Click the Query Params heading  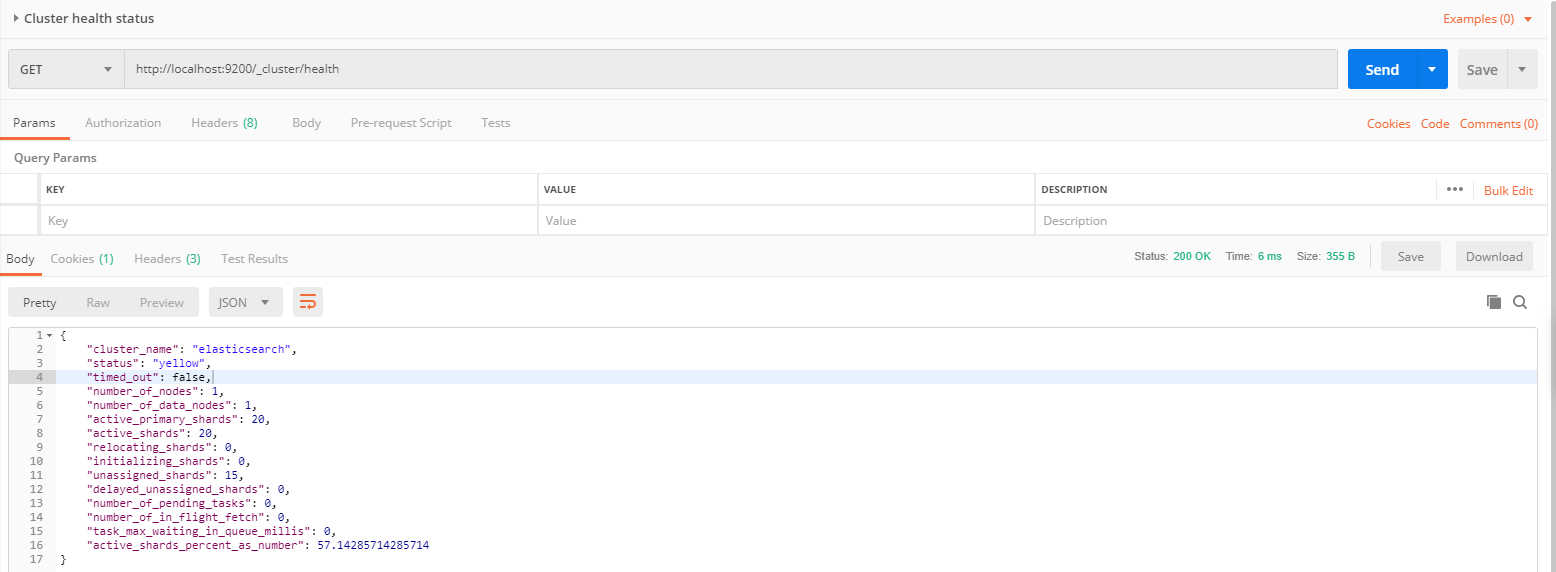(x=55, y=158)
